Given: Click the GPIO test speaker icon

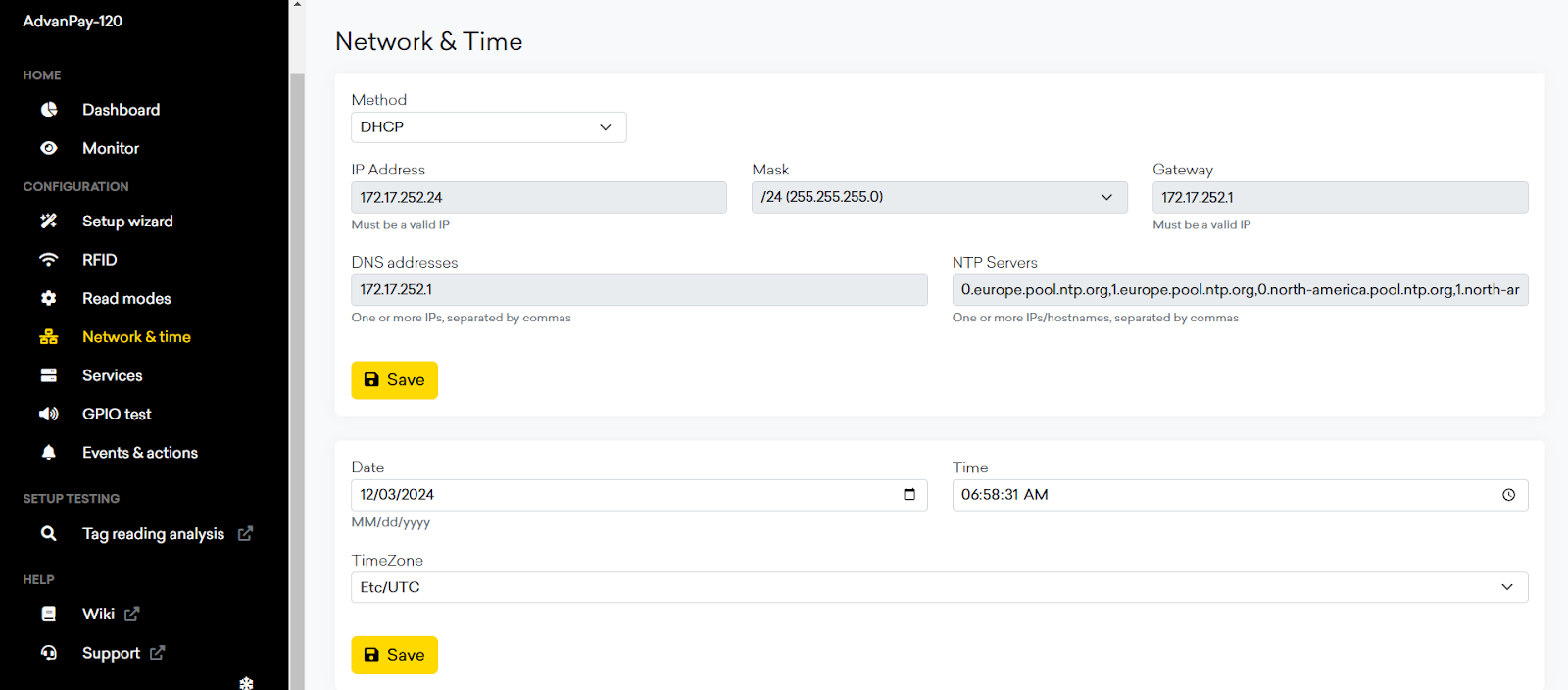Looking at the screenshot, I should pyautogui.click(x=49, y=414).
